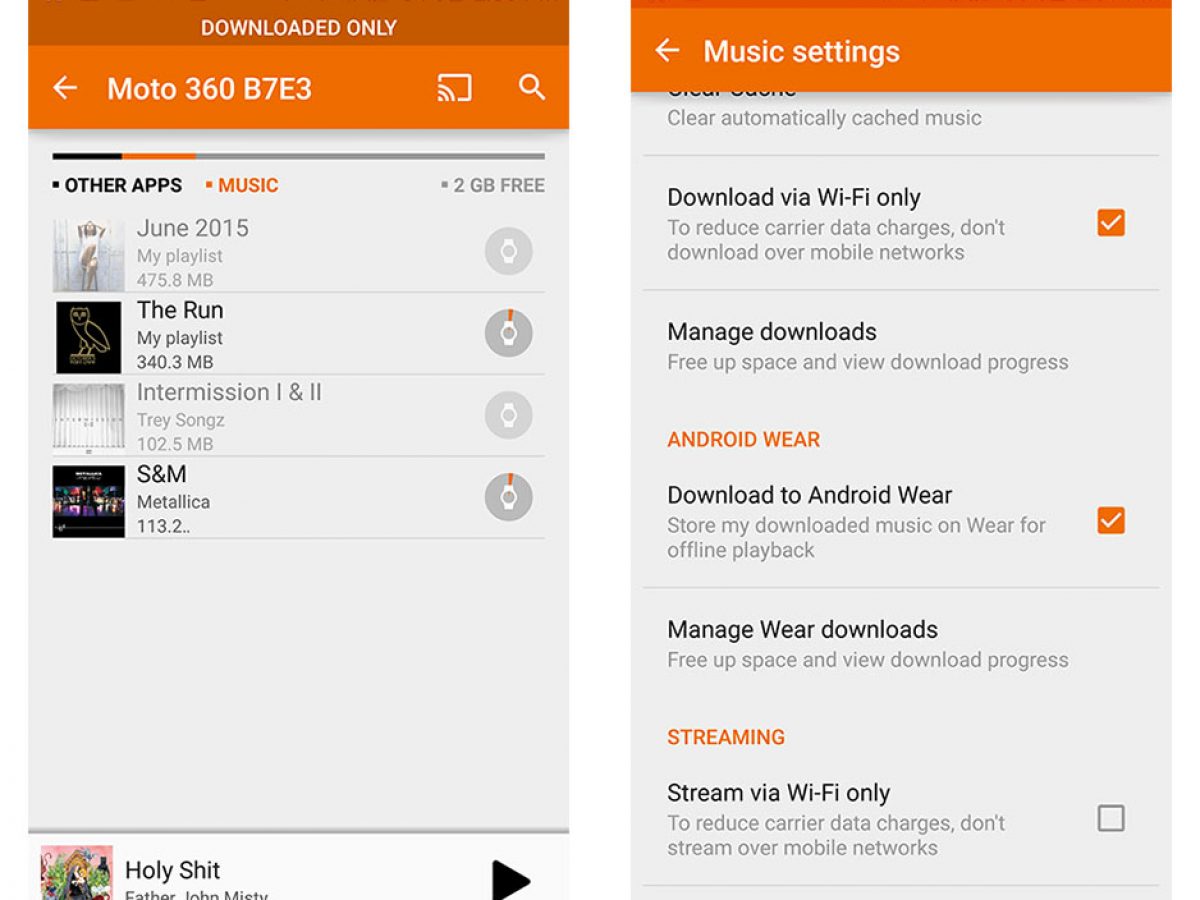Tap 340.3 MB size text

(175, 362)
